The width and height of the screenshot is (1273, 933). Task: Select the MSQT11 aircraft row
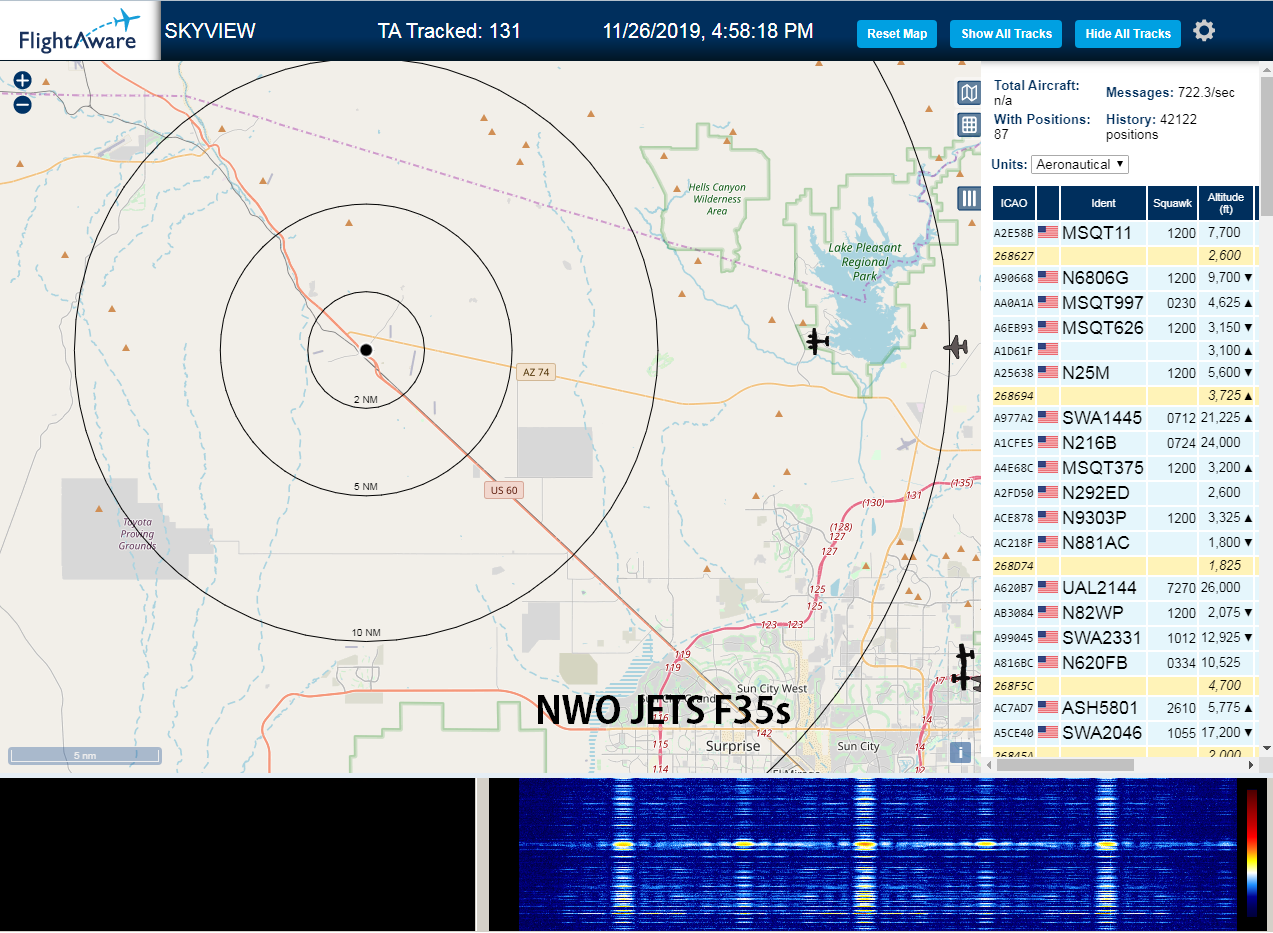(x=1124, y=232)
